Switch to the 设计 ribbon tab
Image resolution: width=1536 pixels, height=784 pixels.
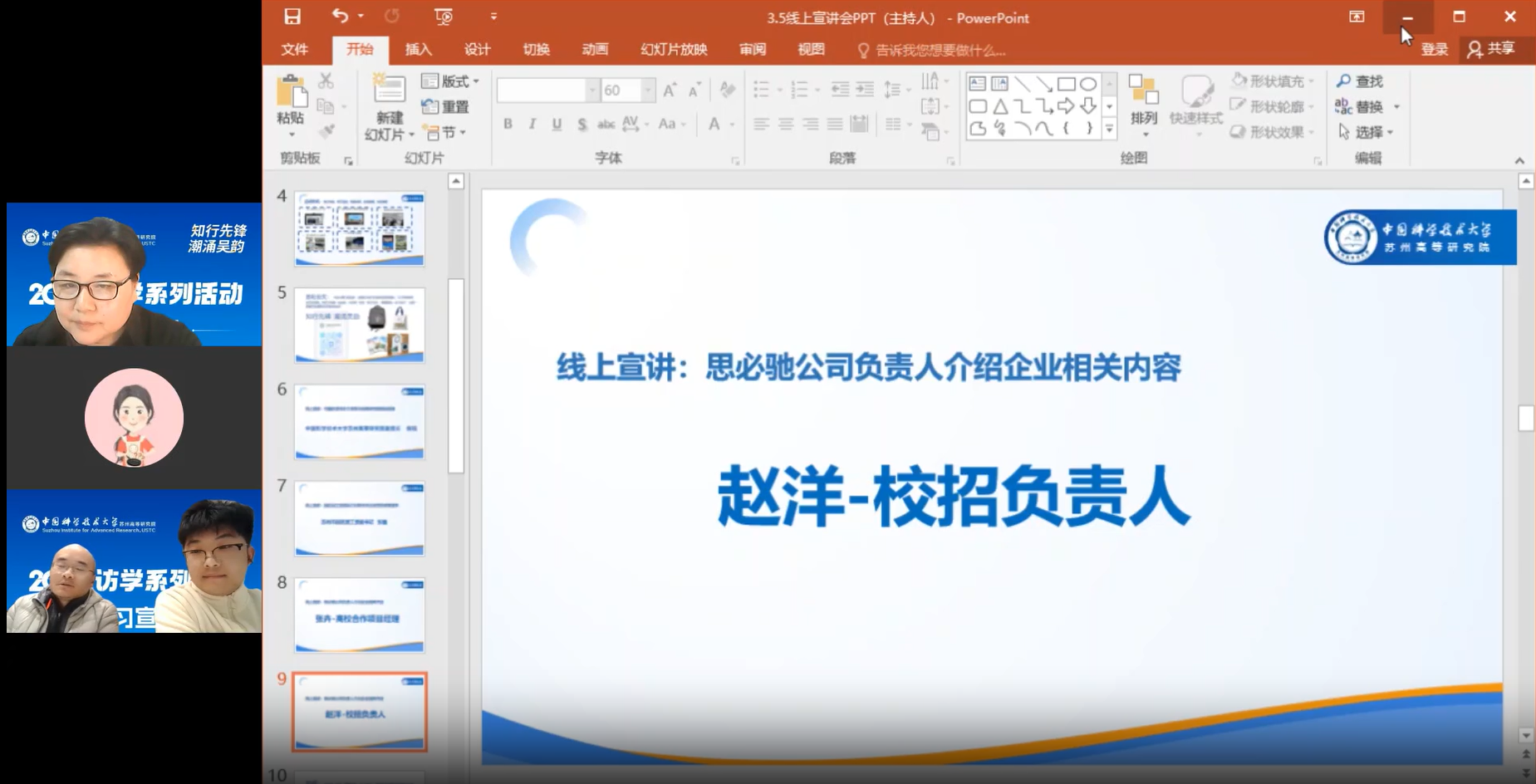tap(478, 50)
